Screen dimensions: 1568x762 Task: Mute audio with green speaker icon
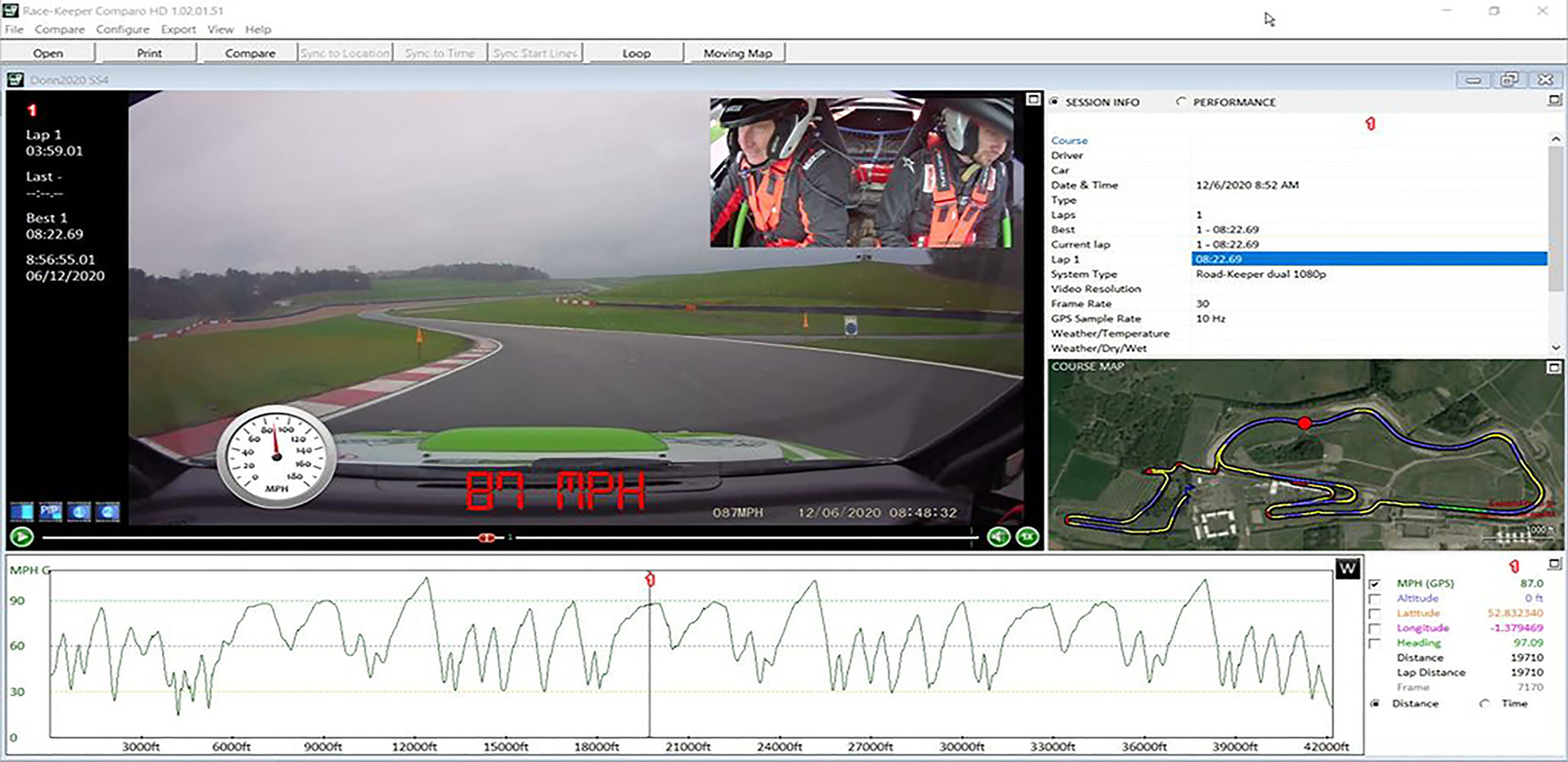[x=998, y=537]
